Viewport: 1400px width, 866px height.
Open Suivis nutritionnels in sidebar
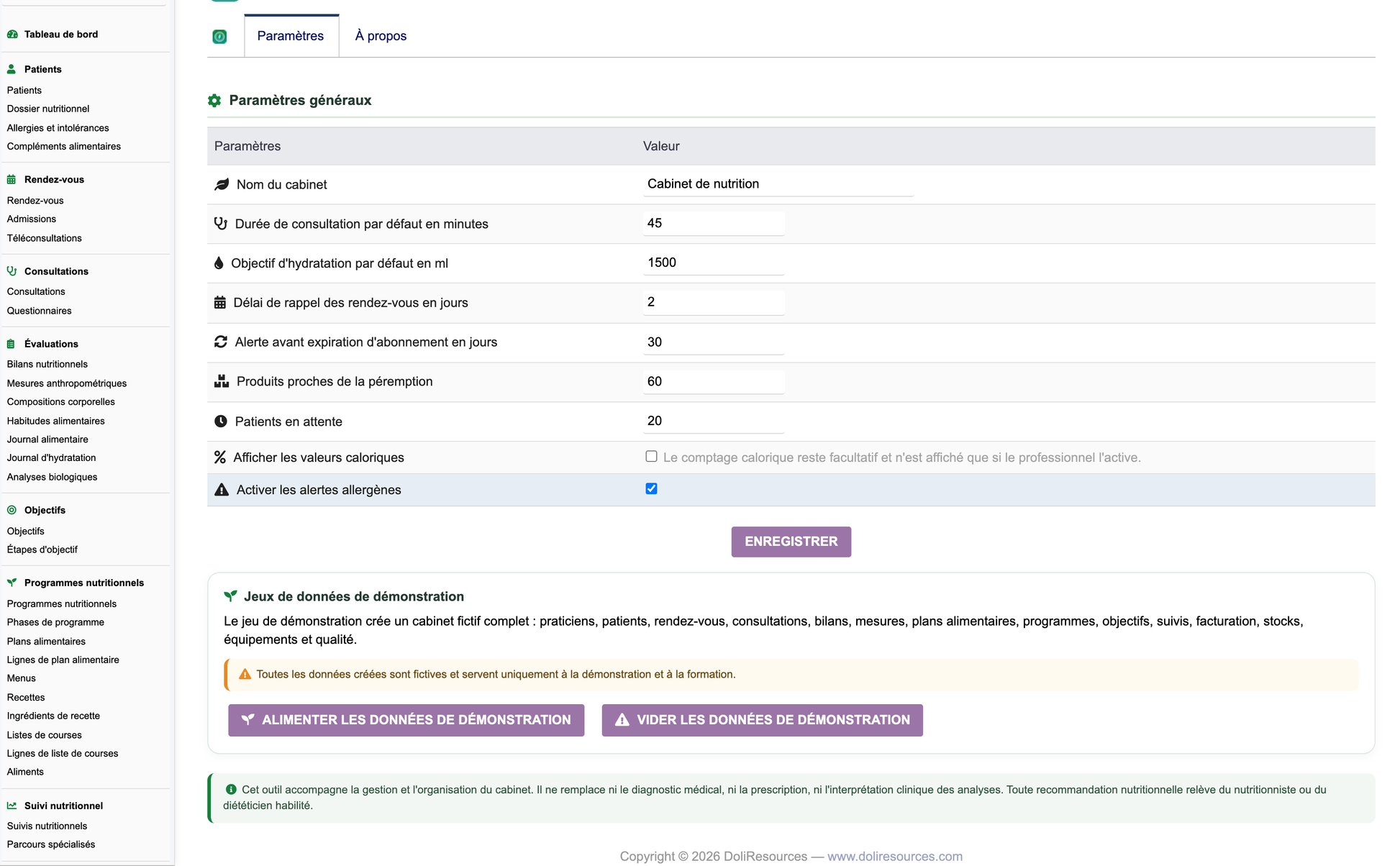(47, 826)
